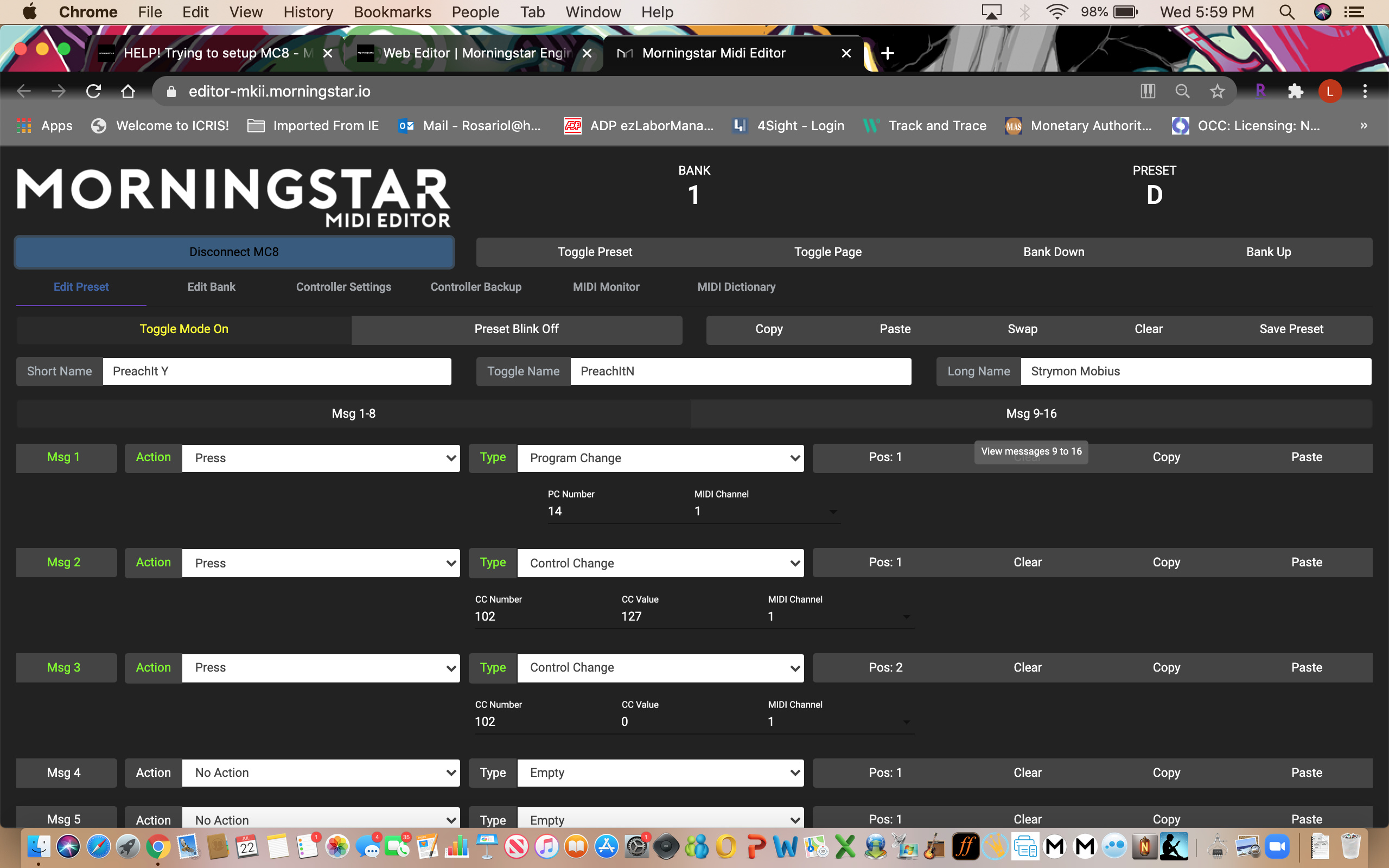Open Microsoft Word in the Dock
This screenshot has width=1389, height=868.
point(785,847)
